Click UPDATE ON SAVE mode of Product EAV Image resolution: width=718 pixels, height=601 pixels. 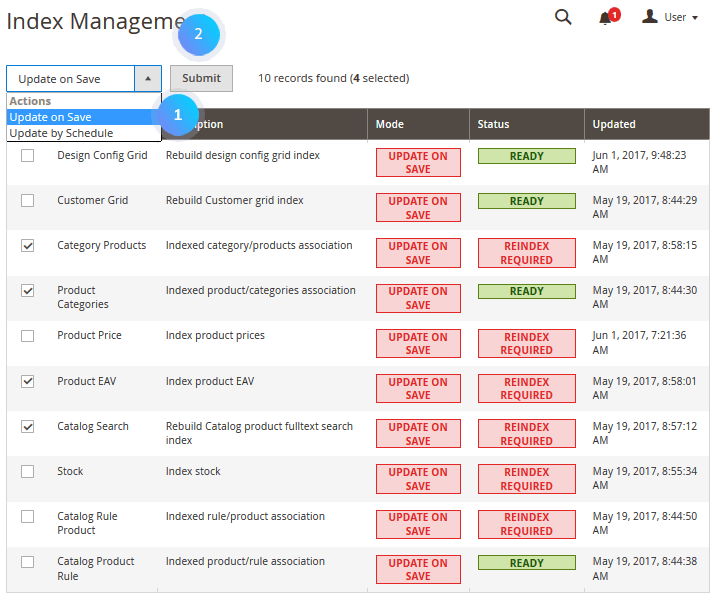(418, 388)
